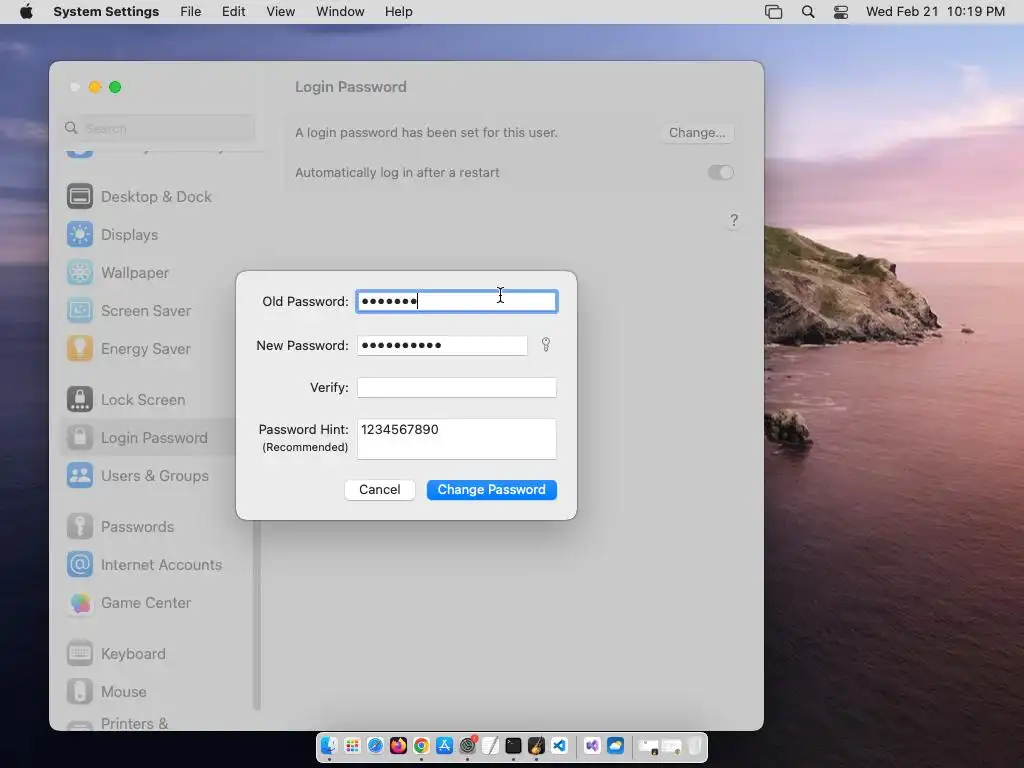
Task: Launch GarageBand from the dock
Action: pyautogui.click(x=536, y=746)
